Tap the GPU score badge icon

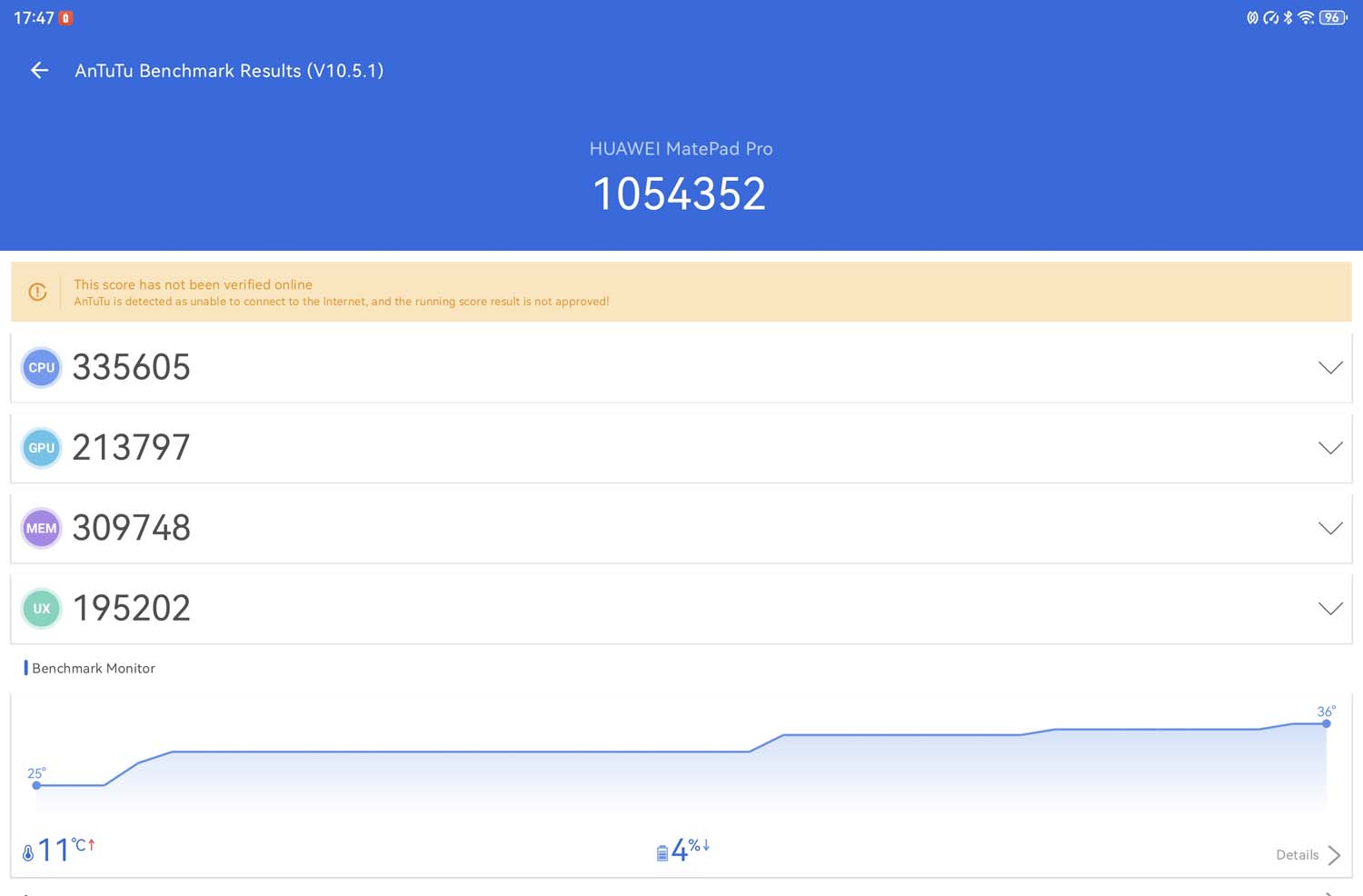(41, 447)
